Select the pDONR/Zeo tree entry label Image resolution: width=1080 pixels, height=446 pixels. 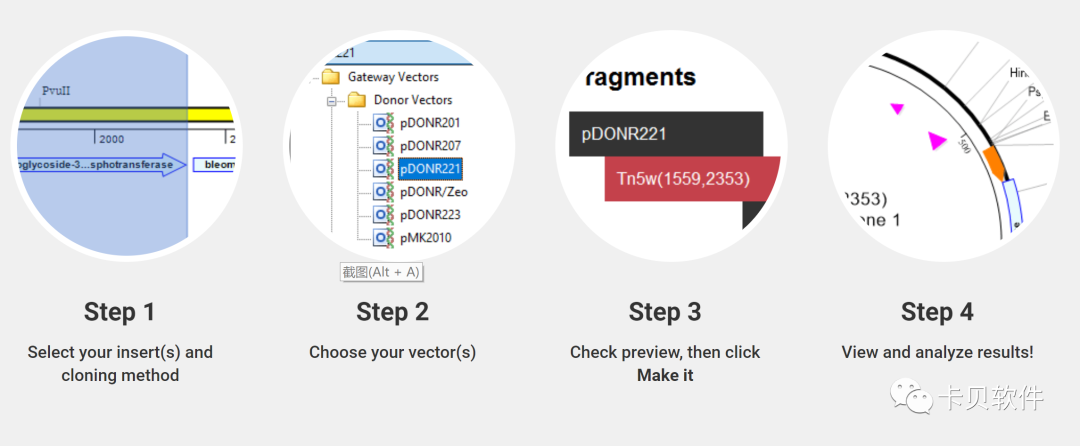point(434,191)
